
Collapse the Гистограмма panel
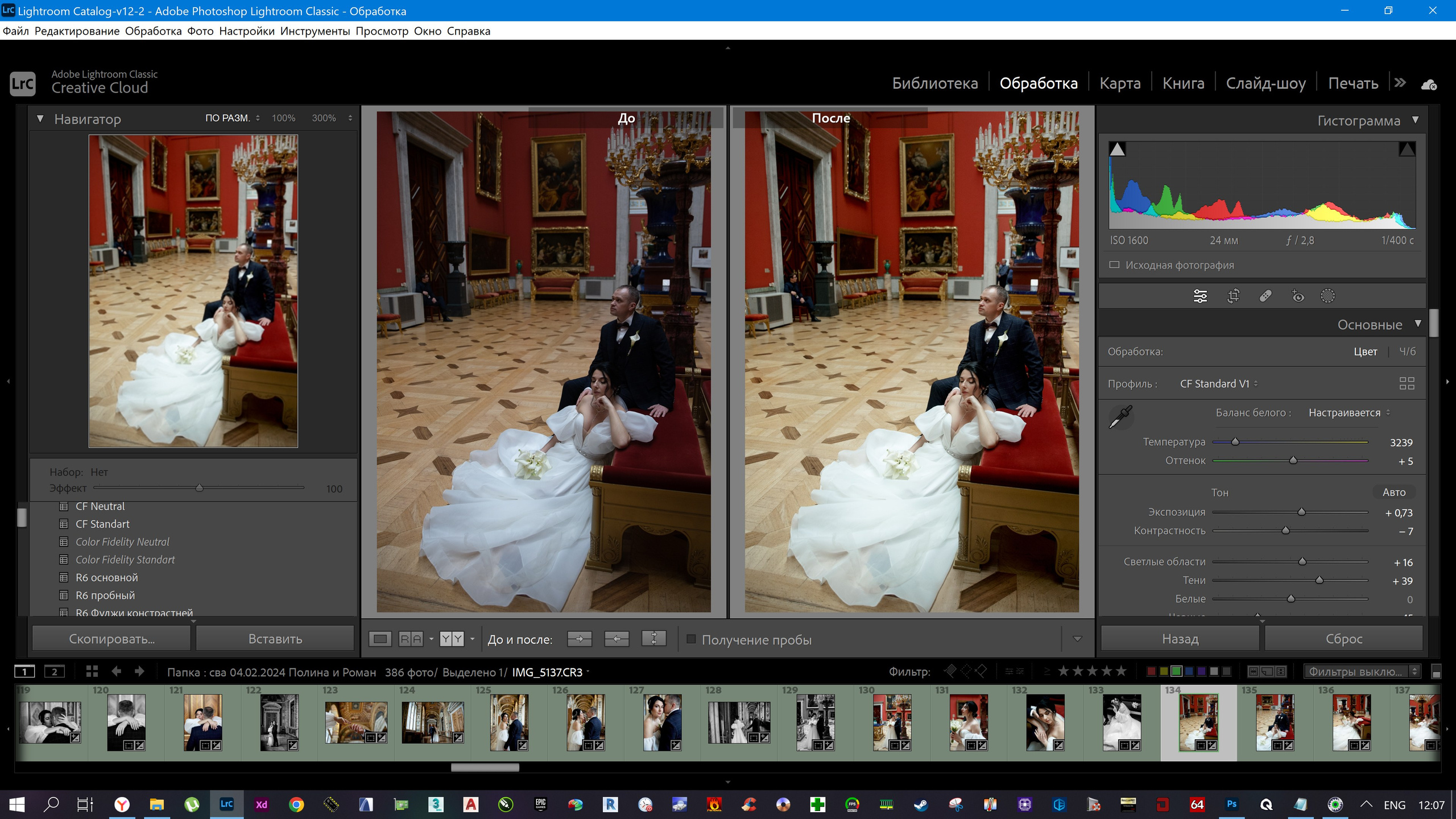click(1416, 121)
